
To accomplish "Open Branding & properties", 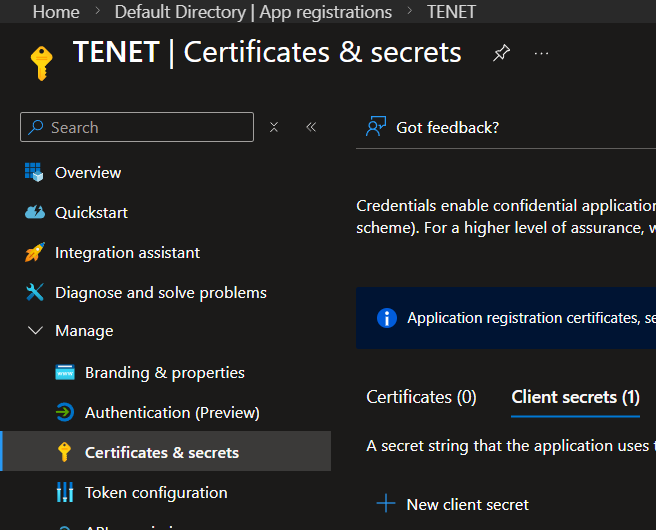I will click(x=165, y=373).
